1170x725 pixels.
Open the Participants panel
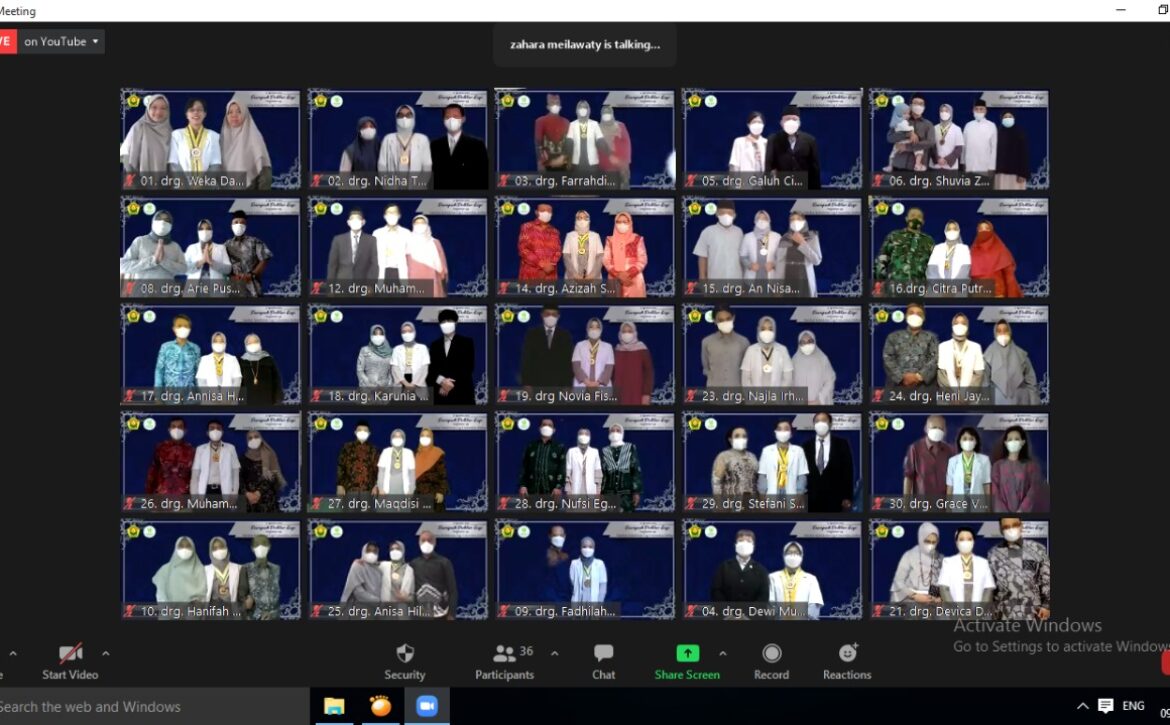504,662
